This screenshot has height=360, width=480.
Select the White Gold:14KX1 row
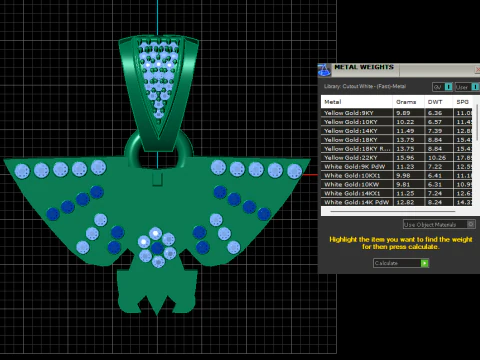point(397,193)
